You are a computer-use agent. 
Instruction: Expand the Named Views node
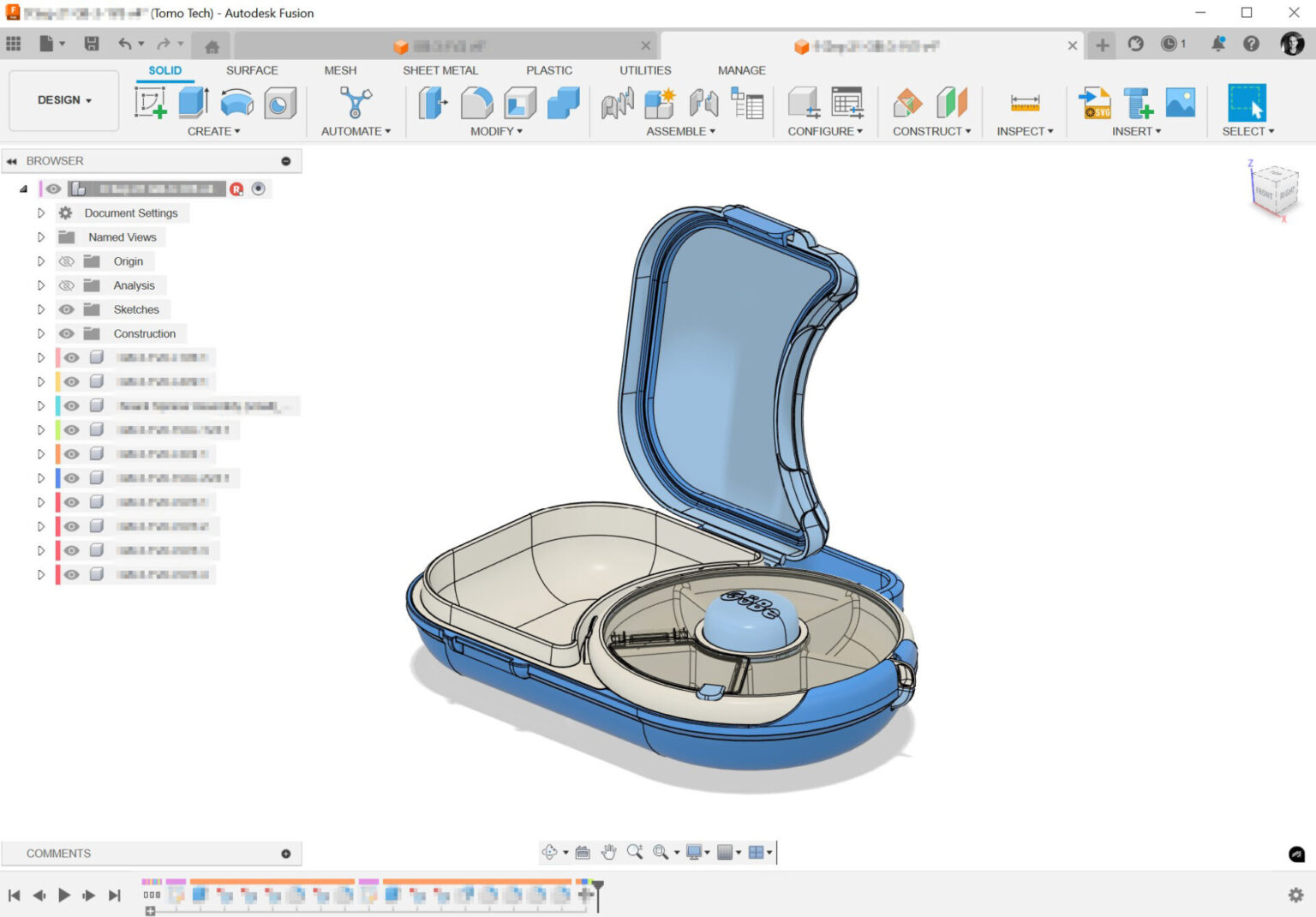pyautogui.click(x=40, y=237)
